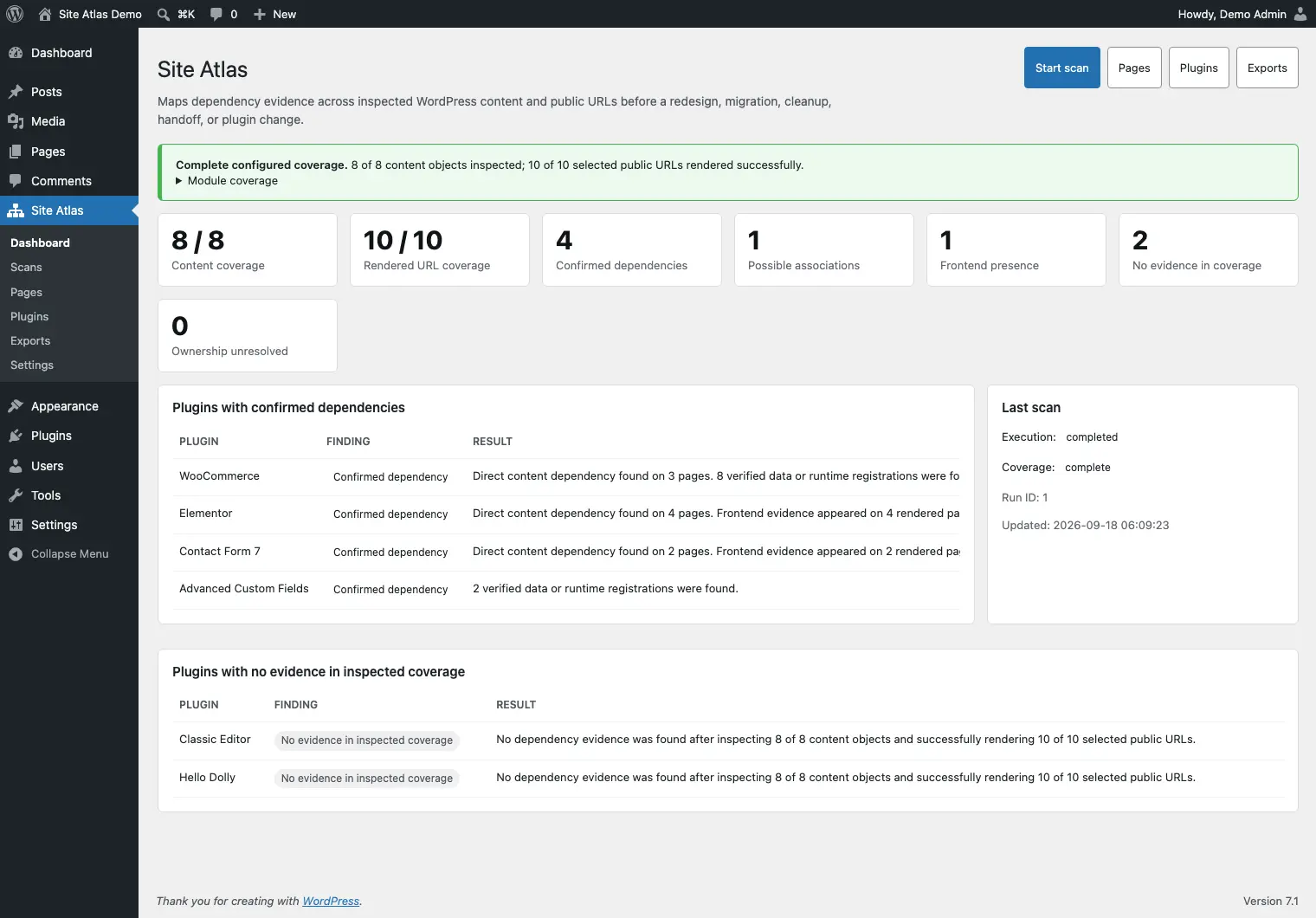Click the Site Atlas Demo site name

coord(100,14)
